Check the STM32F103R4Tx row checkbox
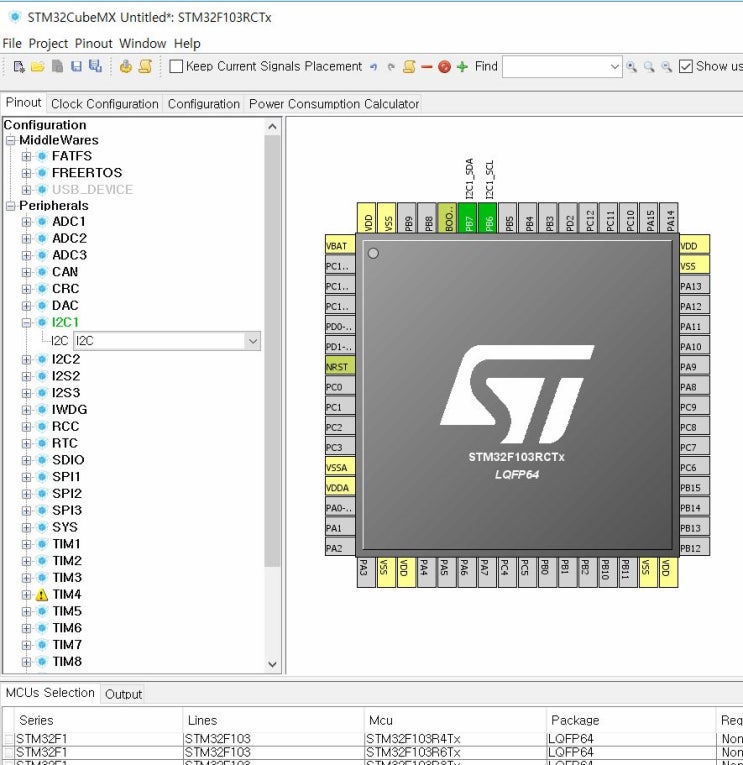This screenshot has height=765, width=743. point(9,739)
